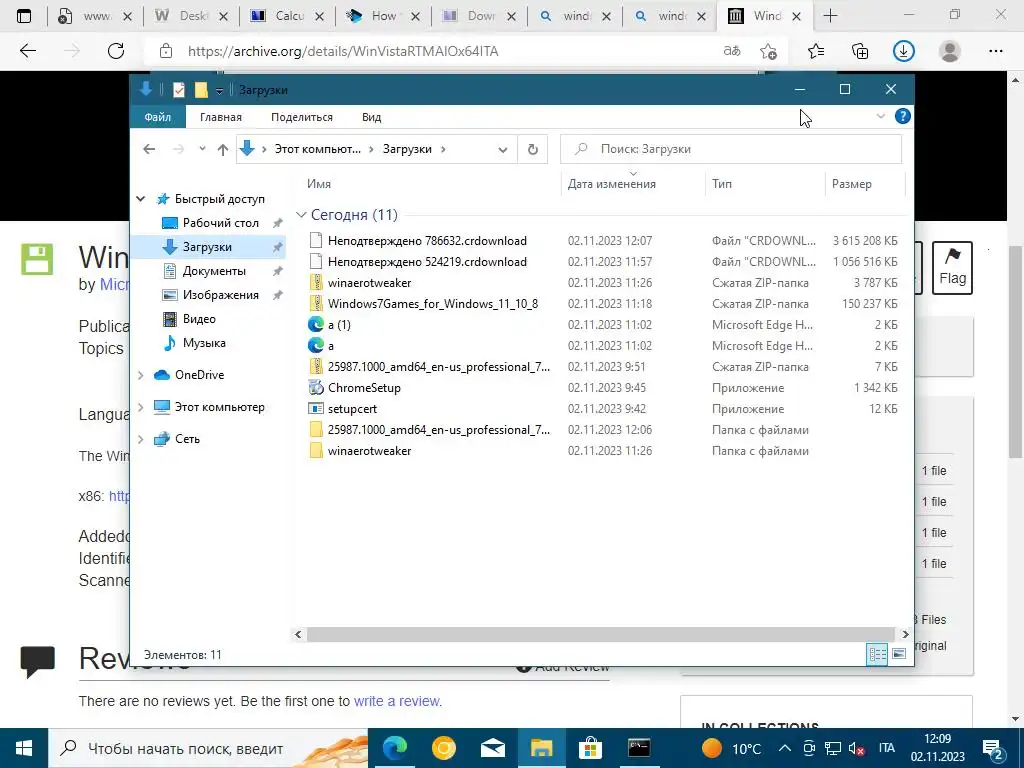This screenshot has height=768, width=1024.
Task: Select Изображения in the sidebar
Action: pyautogui.click(x=221, y=295)
